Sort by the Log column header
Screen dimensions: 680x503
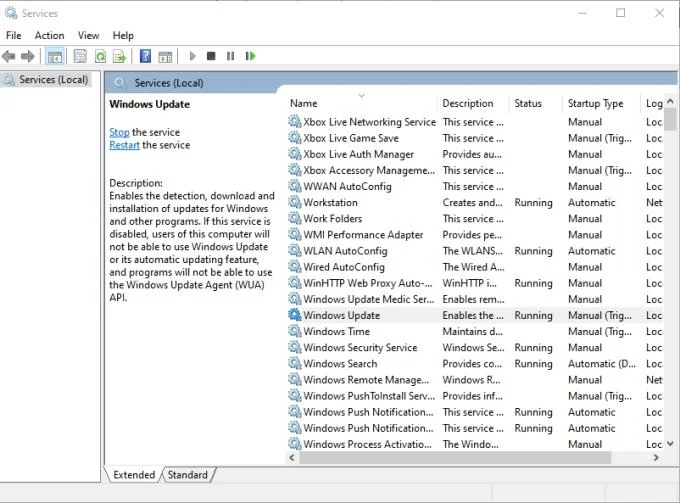pos(653,103)
